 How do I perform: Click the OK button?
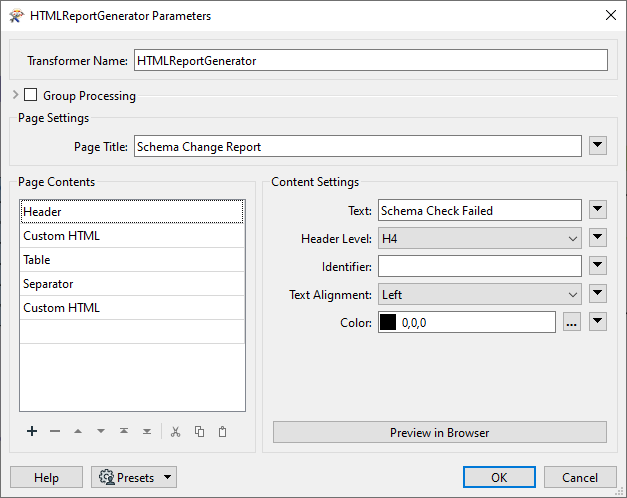[499, 477]
